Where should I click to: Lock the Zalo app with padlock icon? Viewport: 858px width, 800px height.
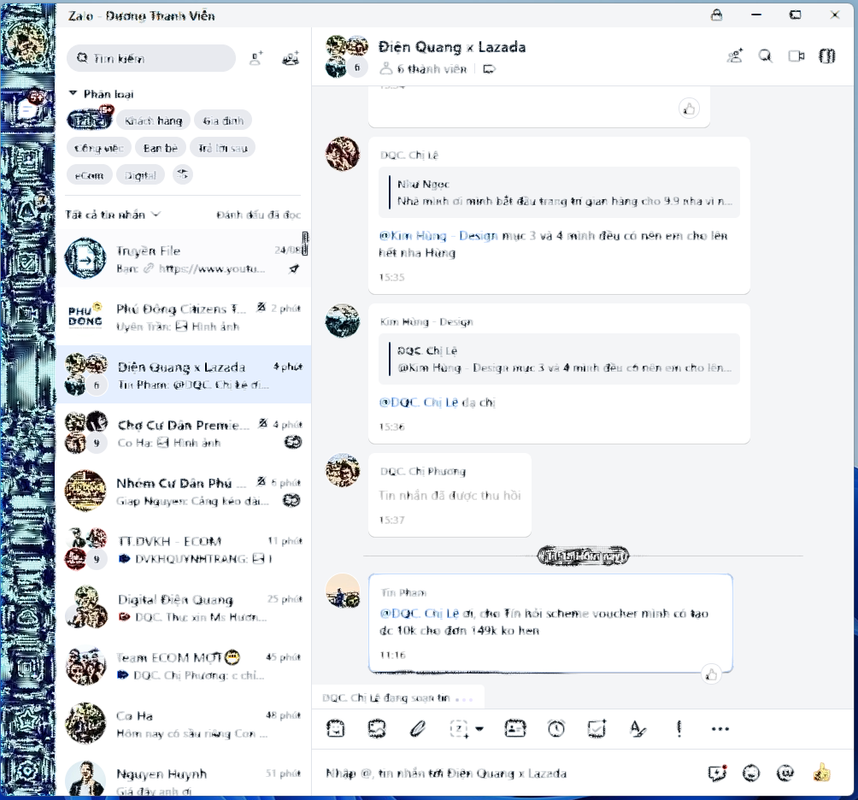coord(716,15)
